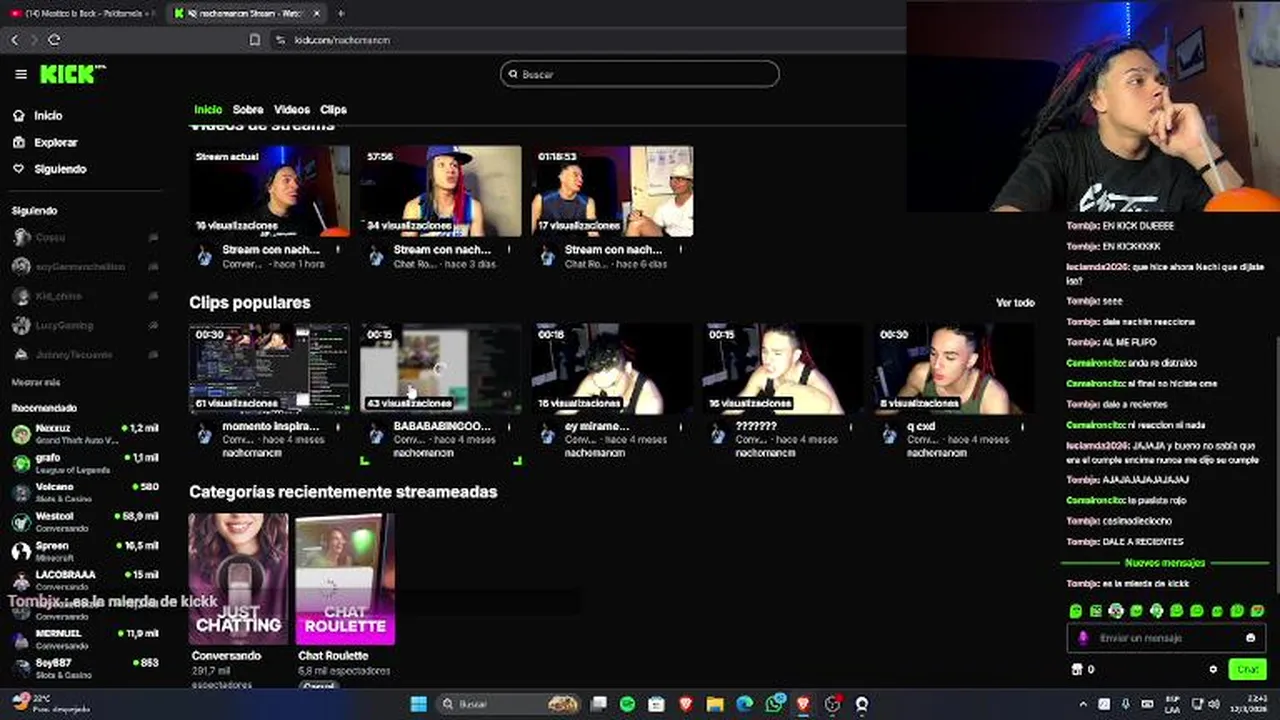Open recommended channel Spreen
This screenshot has width=1280, height=720.
click(85, 551)
